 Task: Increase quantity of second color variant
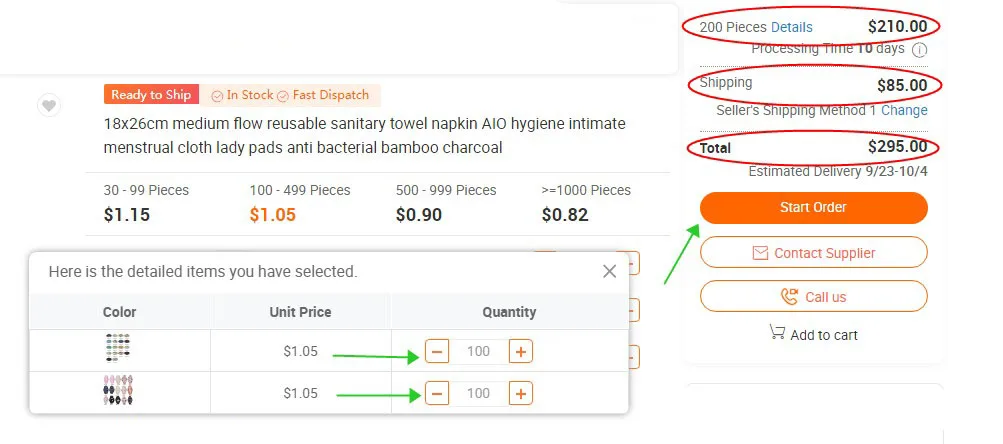(x=520, y=393)
